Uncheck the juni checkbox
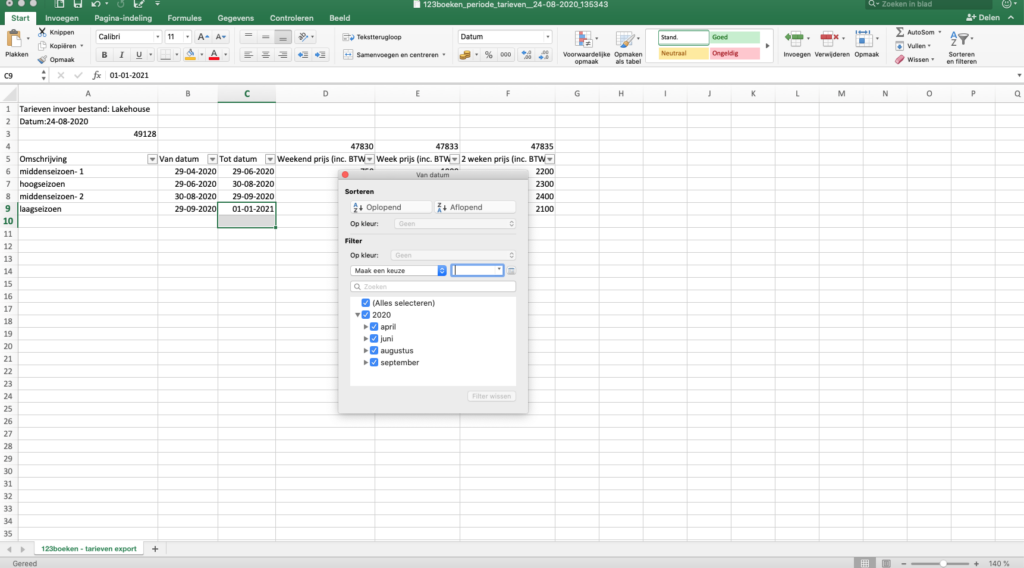The image size is (1024, 568). (374, 338)
